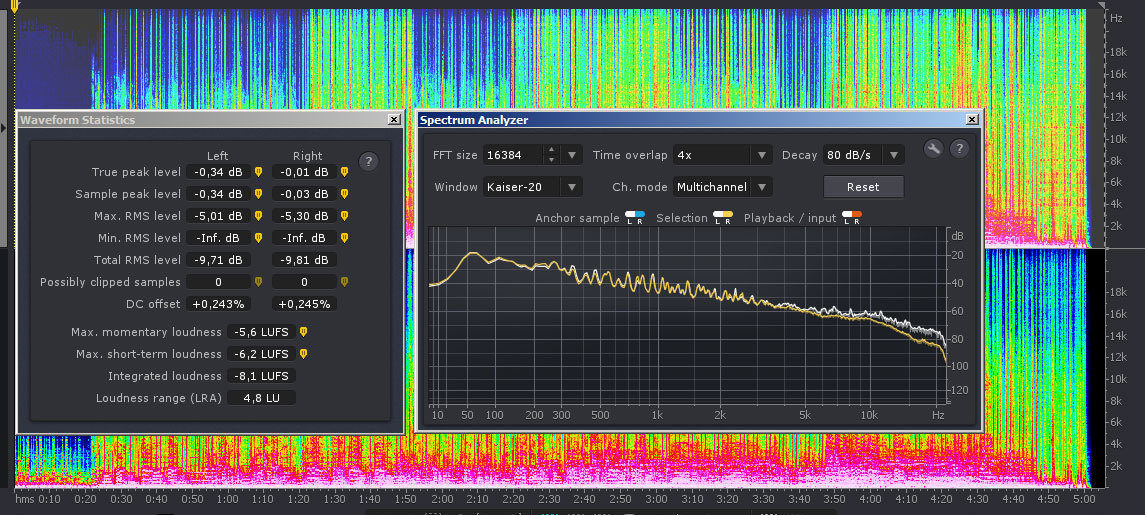1145x515 pixels.
Task: Expand the FFT size dropdown
Action: [x=572, y=155]
